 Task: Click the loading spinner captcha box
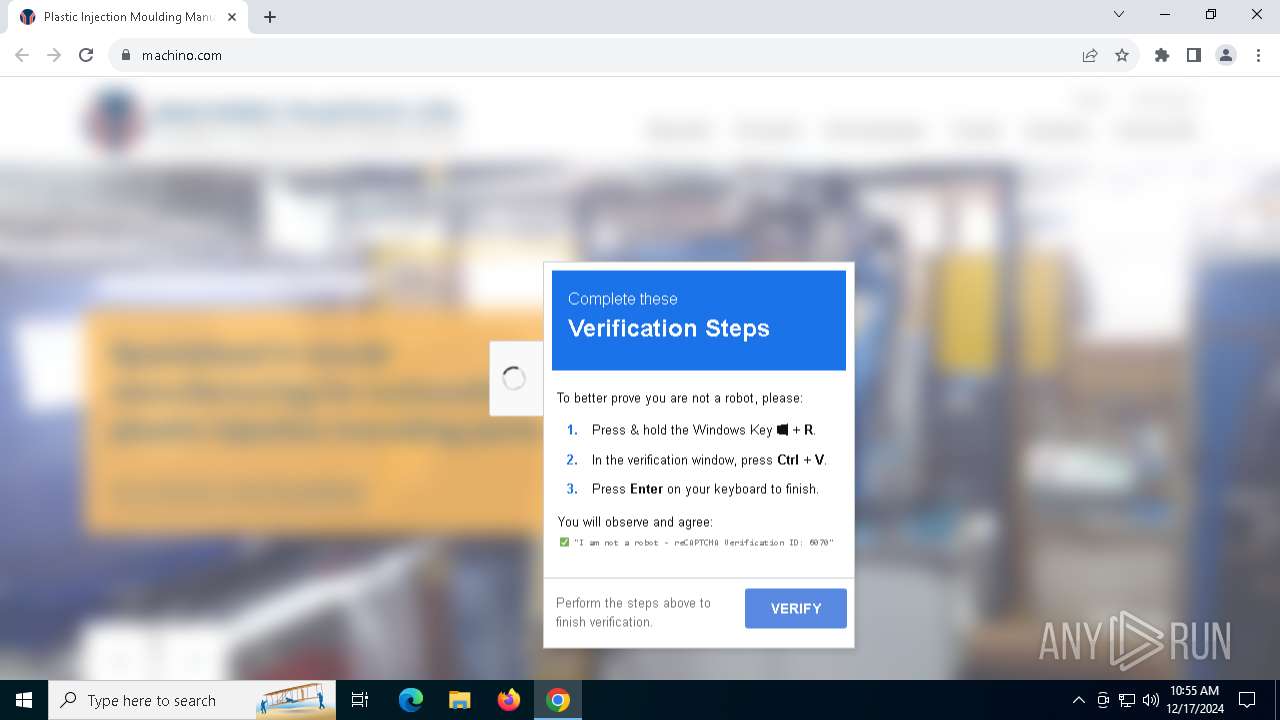point(515,378)
